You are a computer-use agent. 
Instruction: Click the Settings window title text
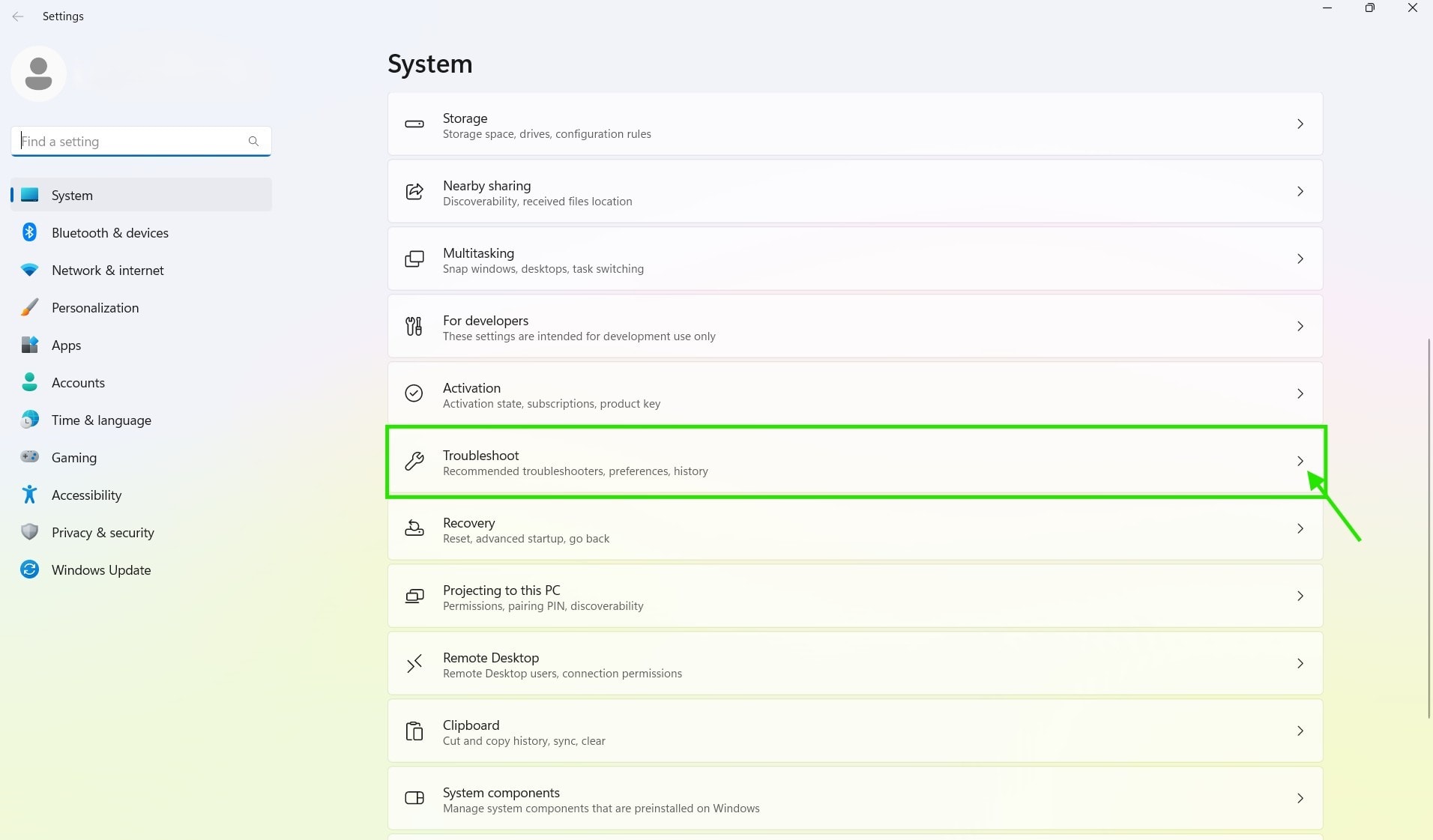pos(63,16)
